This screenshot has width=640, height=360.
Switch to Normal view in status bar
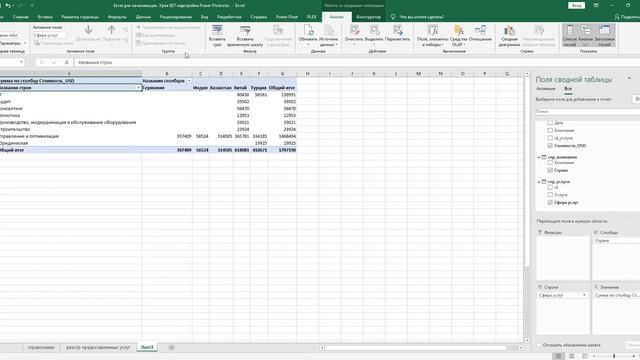558,356
